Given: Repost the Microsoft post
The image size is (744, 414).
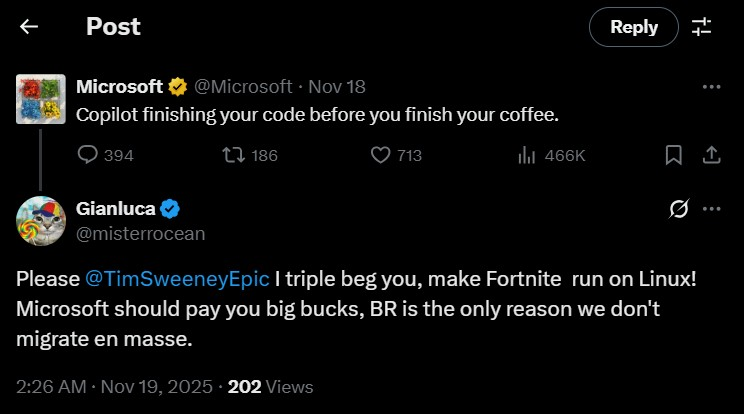Looking at the screenshot, I should pos(233,155).
